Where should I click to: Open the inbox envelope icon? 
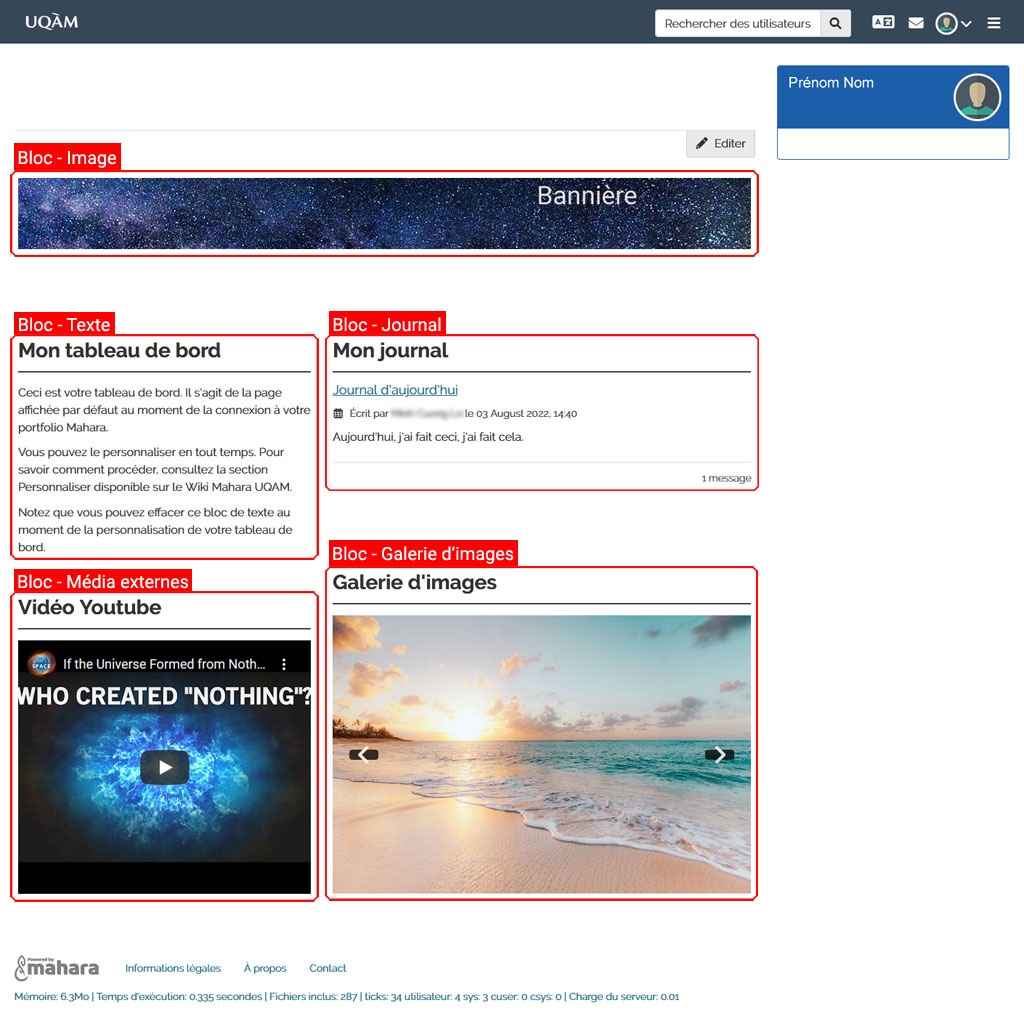click(916, 24)
